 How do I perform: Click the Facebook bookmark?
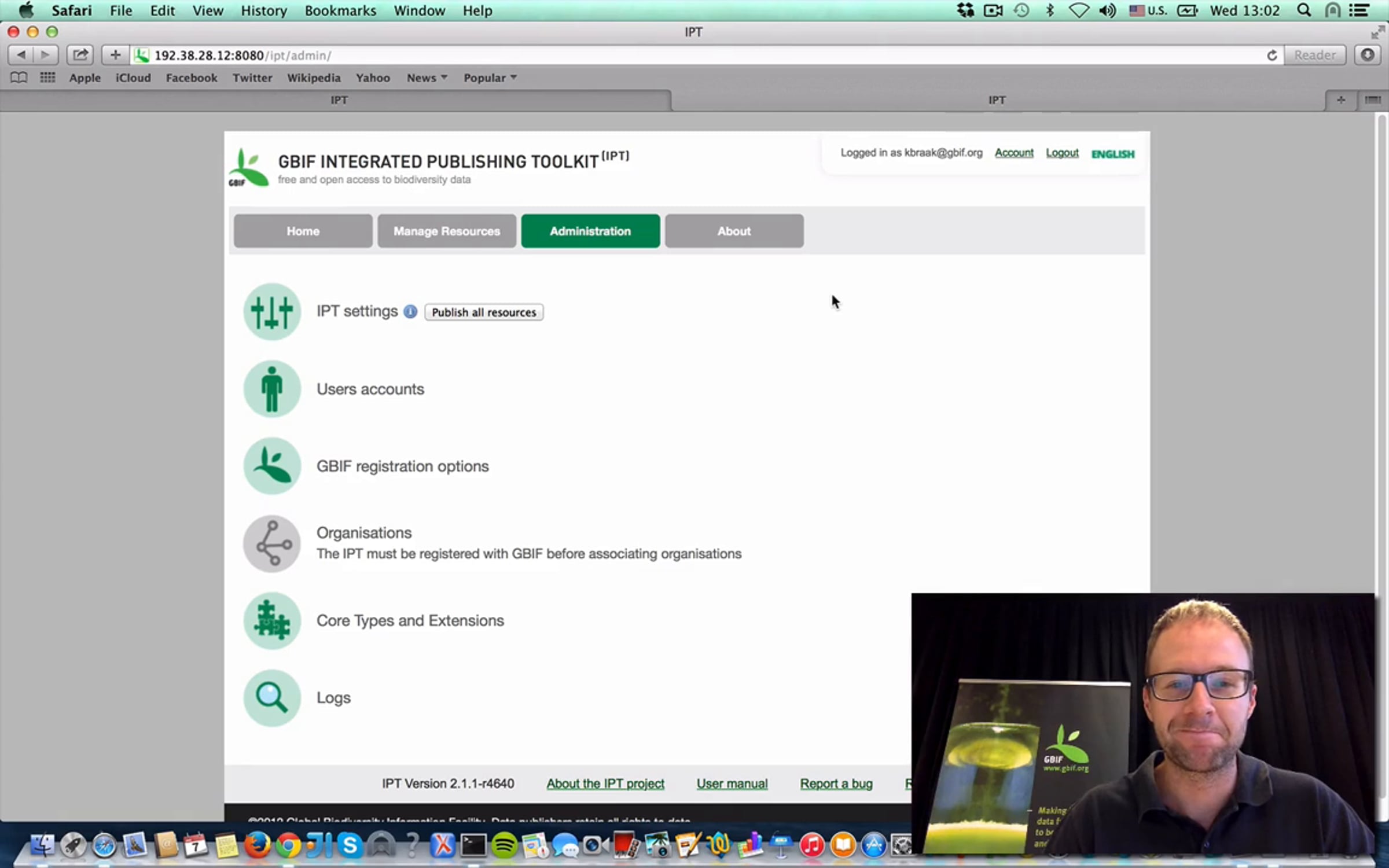coord(192,78)
